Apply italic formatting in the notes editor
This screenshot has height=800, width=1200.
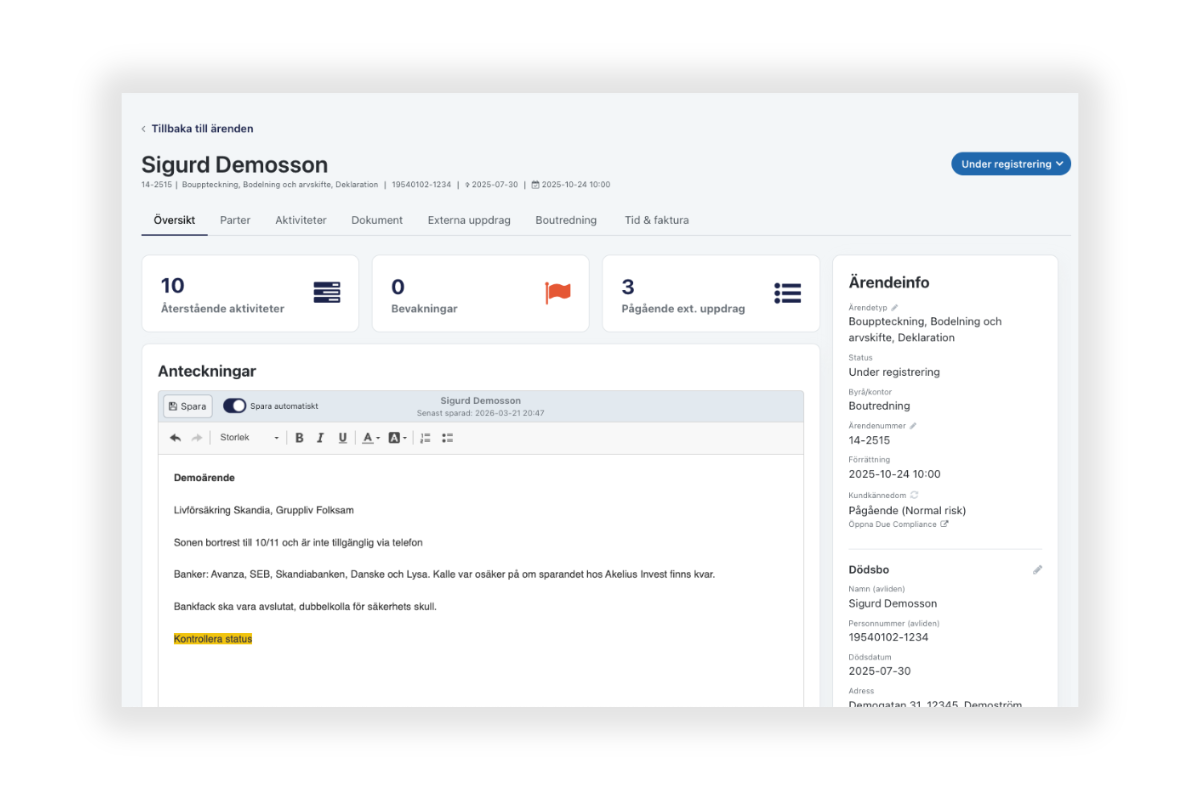tap(320, 438)
